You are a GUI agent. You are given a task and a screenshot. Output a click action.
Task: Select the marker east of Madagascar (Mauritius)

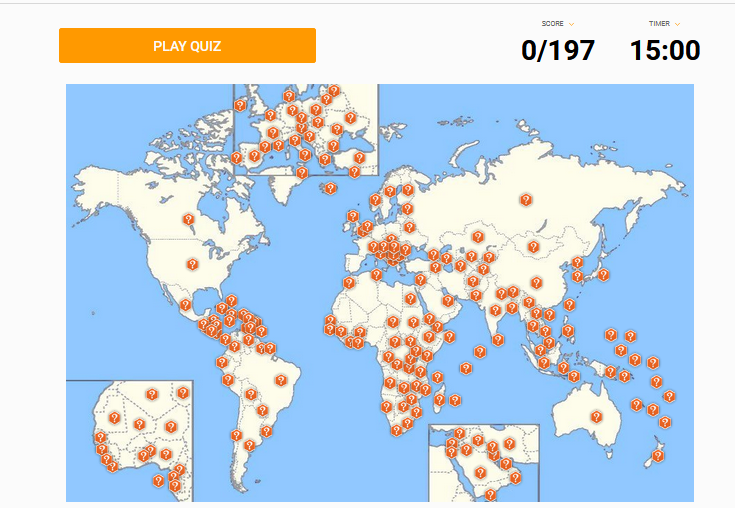[x=455, y=400]
